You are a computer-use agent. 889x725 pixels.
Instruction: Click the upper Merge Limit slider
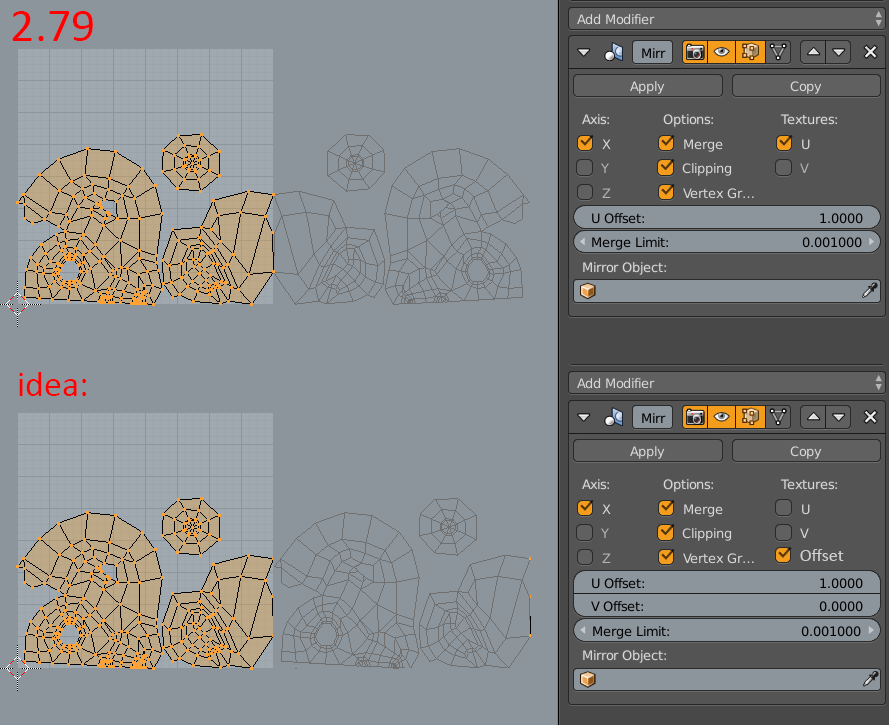point(727,242)
